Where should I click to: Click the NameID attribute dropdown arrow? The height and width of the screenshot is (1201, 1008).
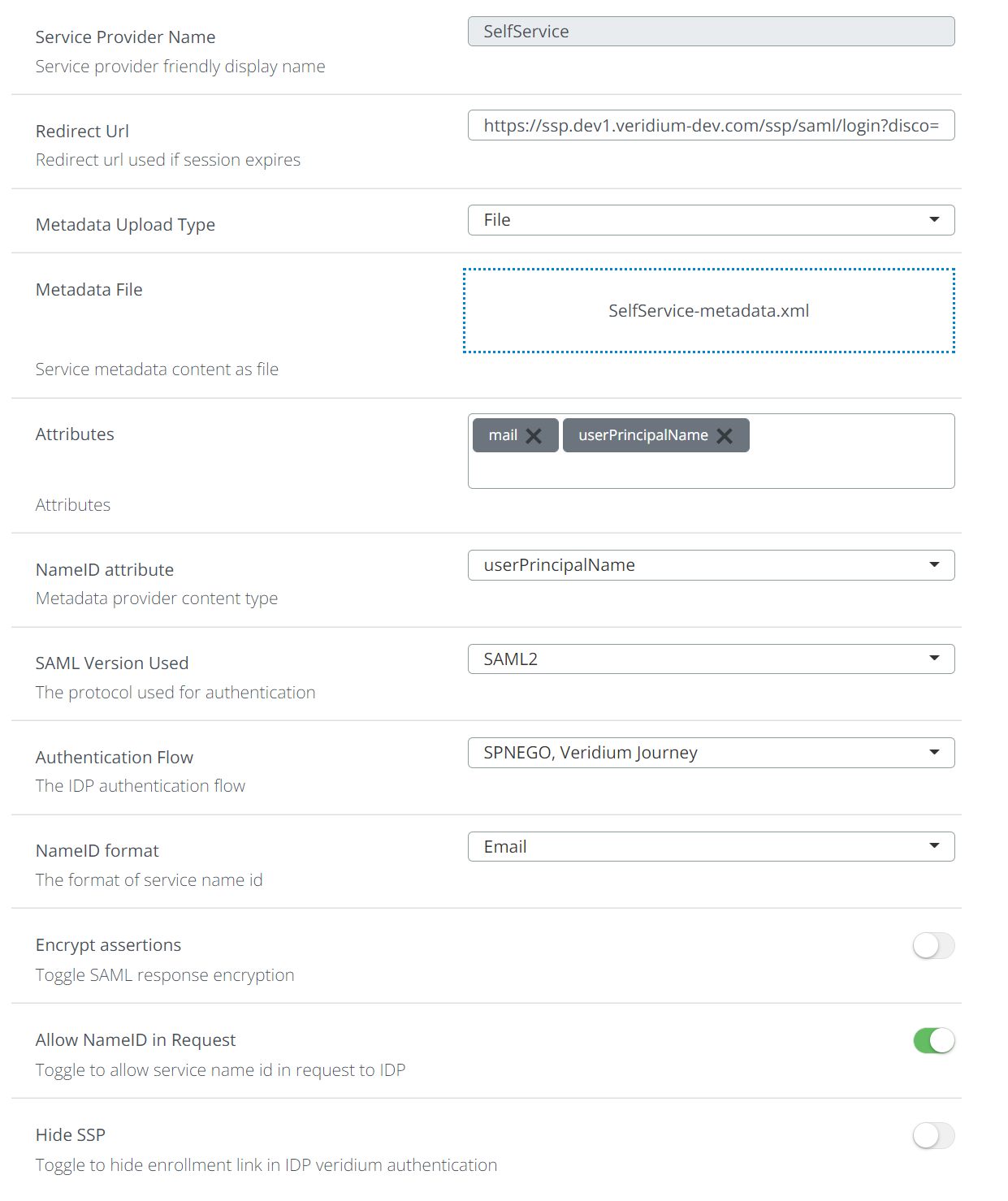pyautogui.click(x=934, y=564)
